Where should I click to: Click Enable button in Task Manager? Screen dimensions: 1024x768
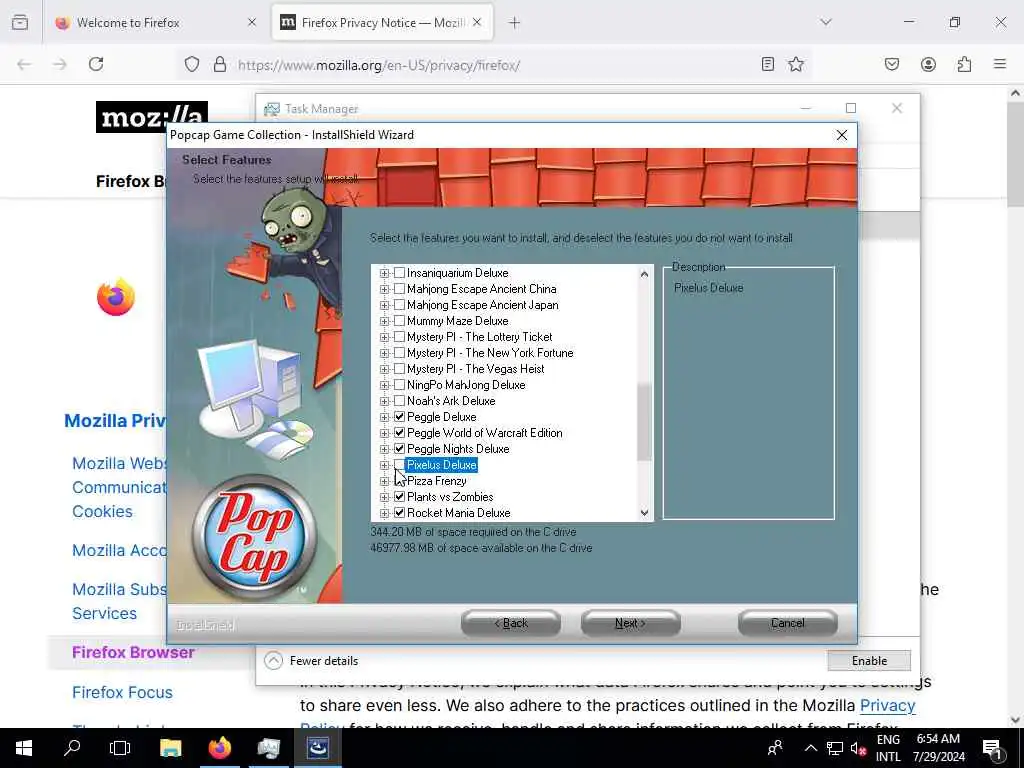pyautogui.click(x=869, y=661)
